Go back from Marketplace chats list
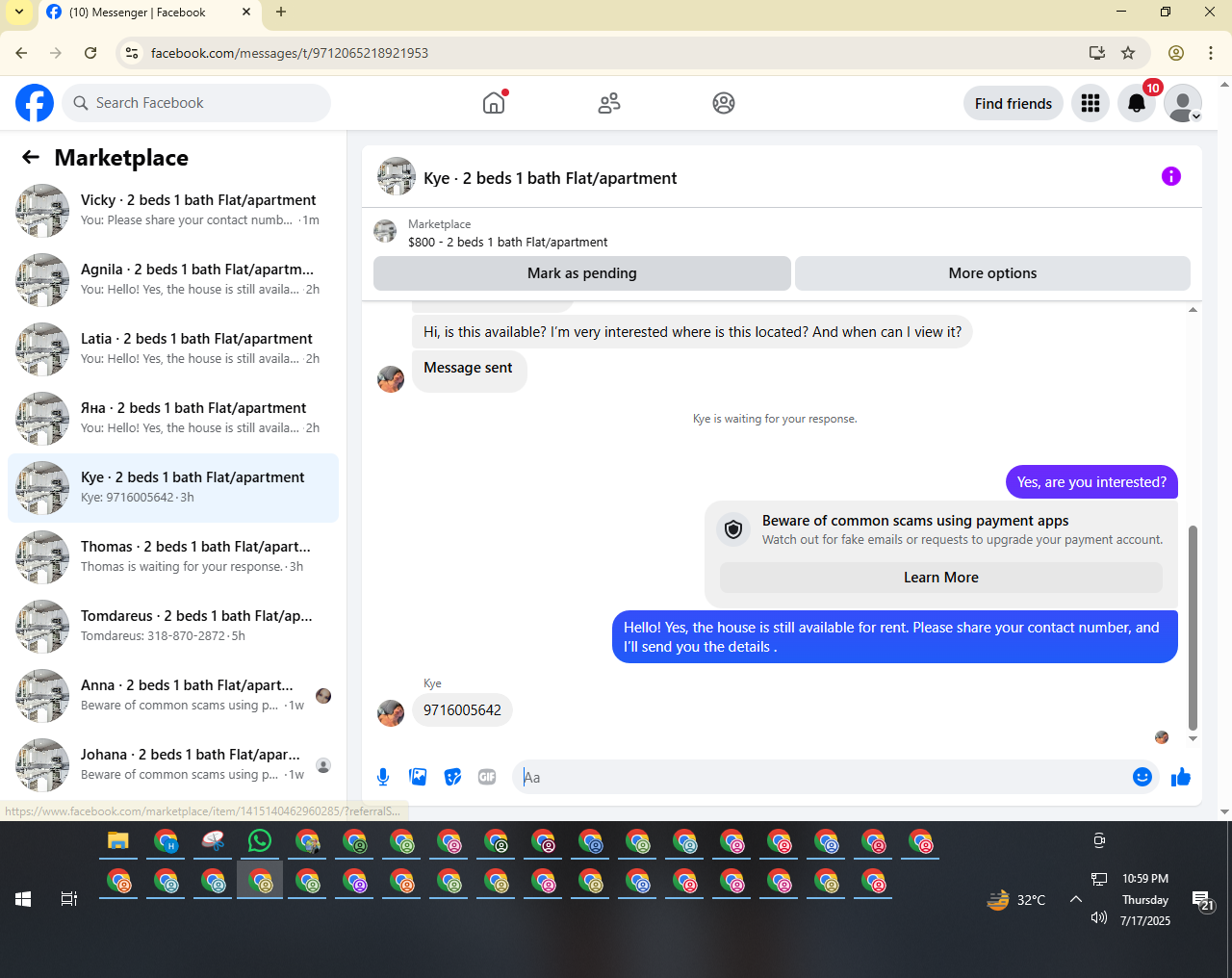The width and height of the screenshot is (1232, 978). [31, 157]
